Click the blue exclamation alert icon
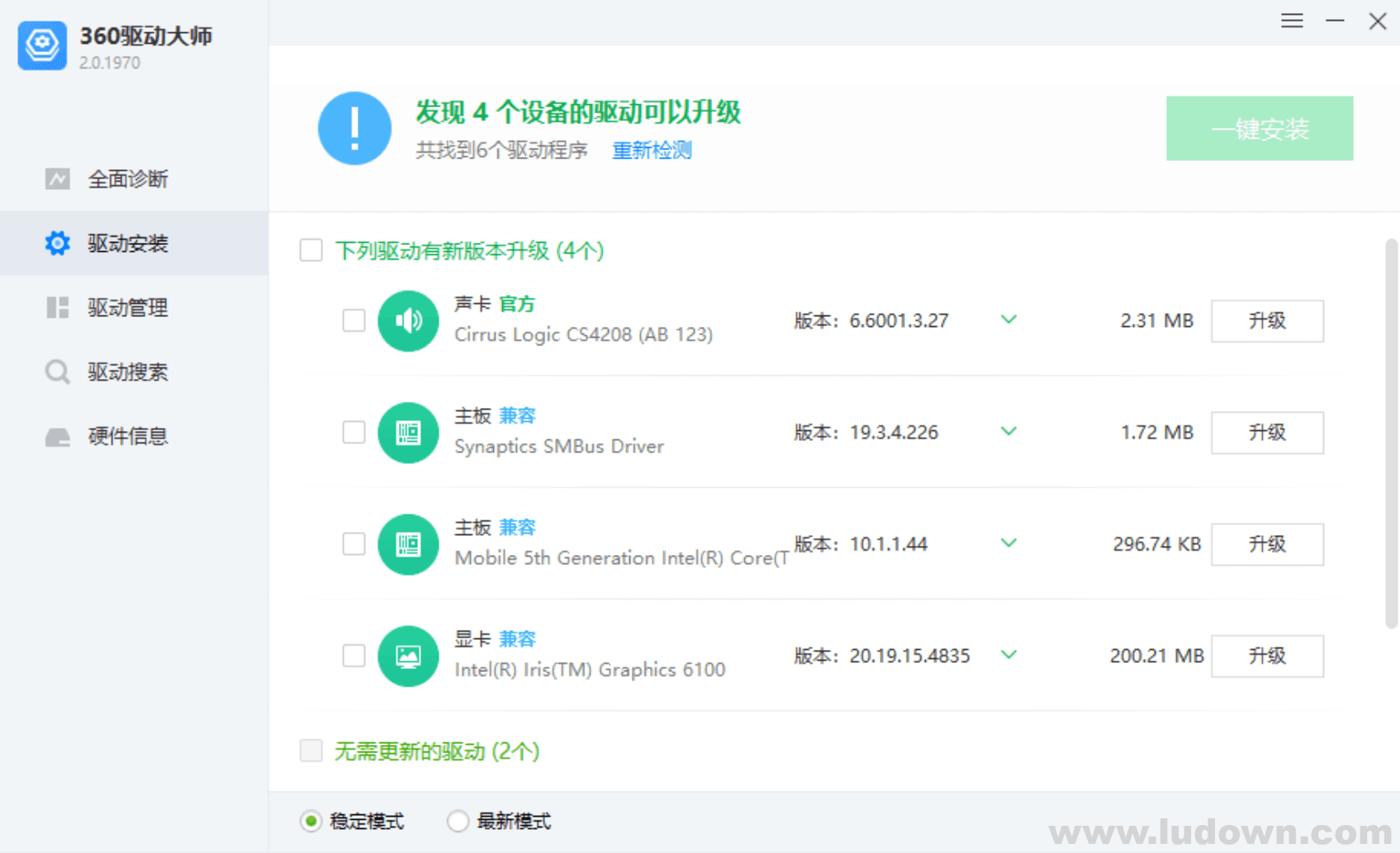The height and width of the screenshot is (853, 1400). [x=354, y=128]
